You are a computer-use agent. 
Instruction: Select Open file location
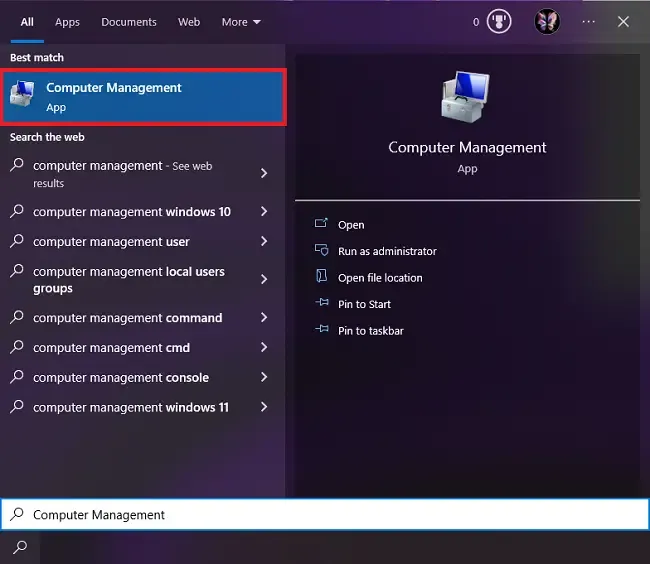pyautogui.click(x=380, y=278)
